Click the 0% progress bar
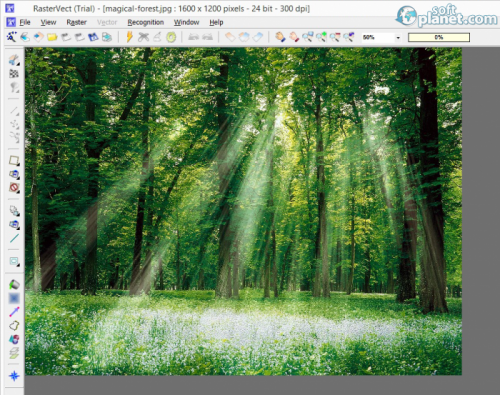Viewport: 500px width, 395px height. coord(439,37)
